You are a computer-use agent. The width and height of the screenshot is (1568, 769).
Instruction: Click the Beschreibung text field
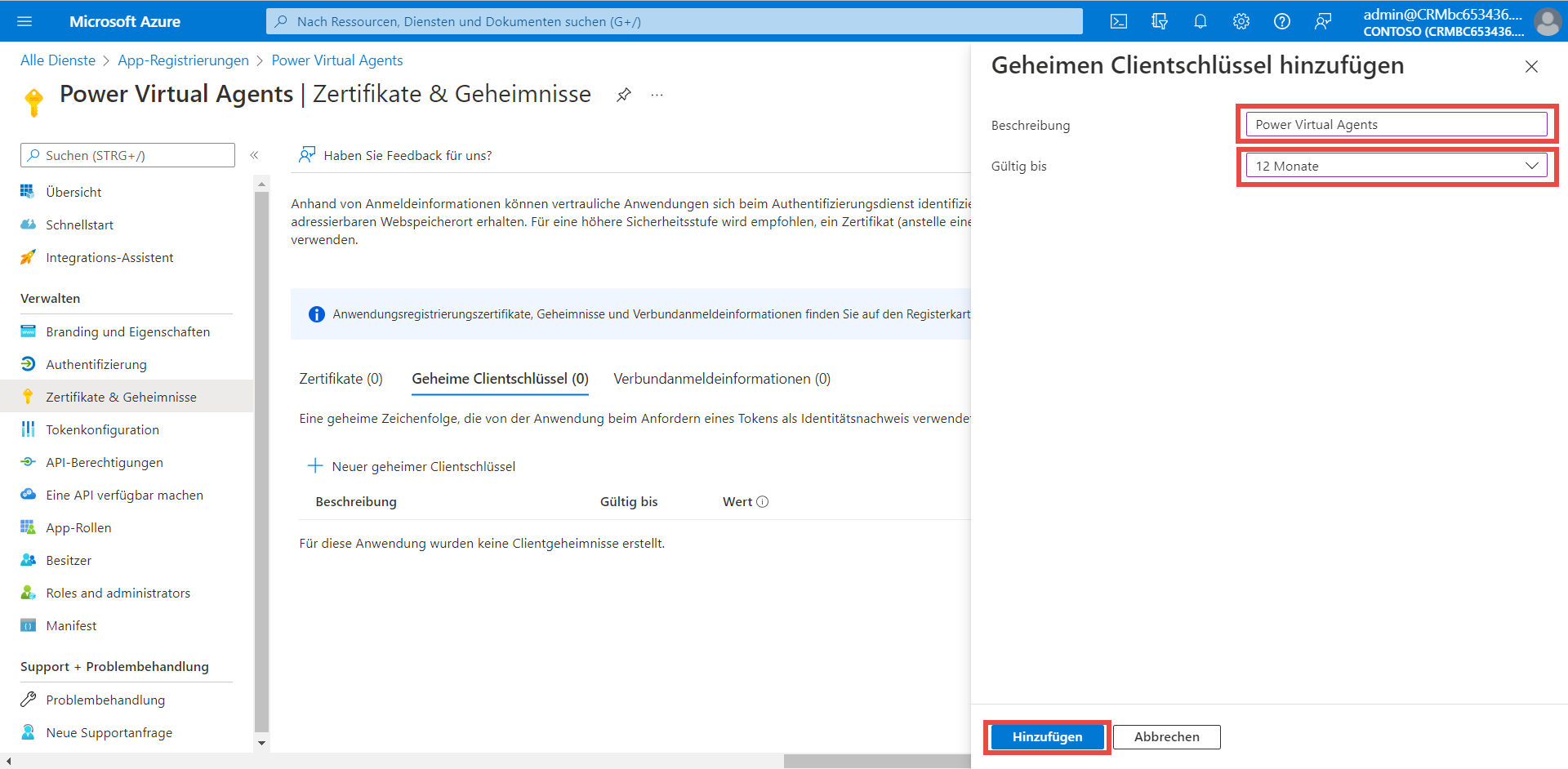(1396, 124)
